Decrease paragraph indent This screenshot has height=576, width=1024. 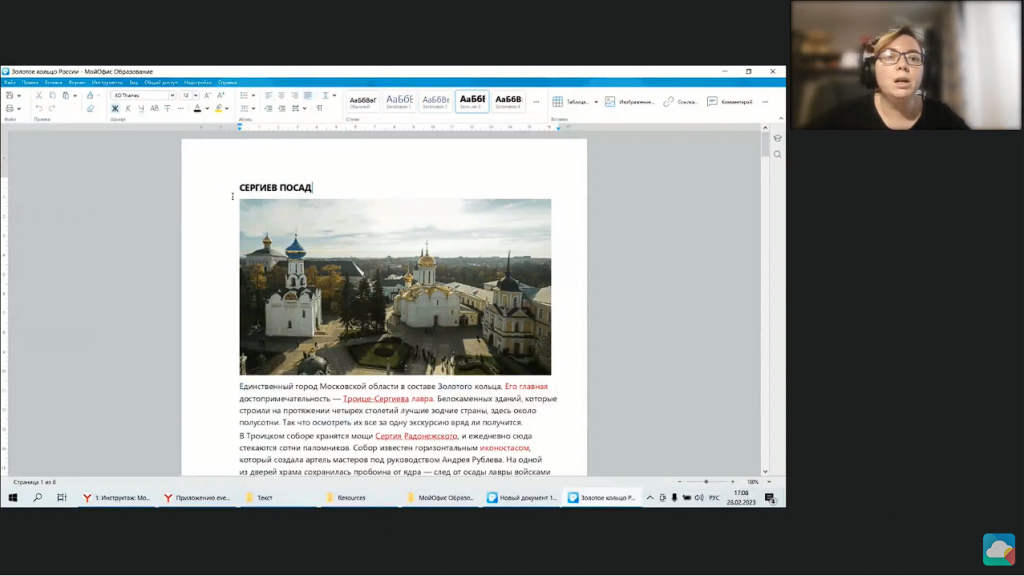[x=268, y=108]
